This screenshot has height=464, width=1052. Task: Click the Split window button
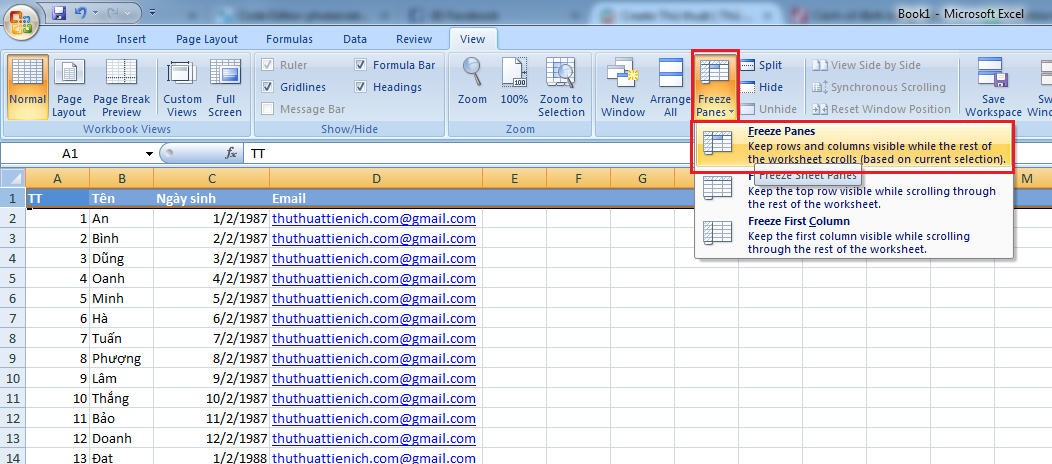761,65
